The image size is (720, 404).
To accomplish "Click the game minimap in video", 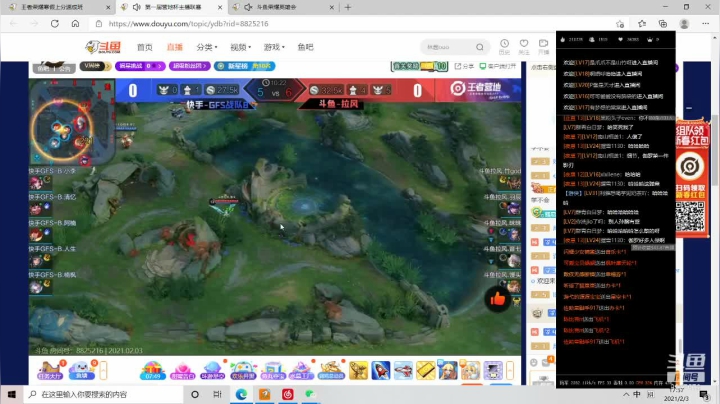I will (72, 122).
